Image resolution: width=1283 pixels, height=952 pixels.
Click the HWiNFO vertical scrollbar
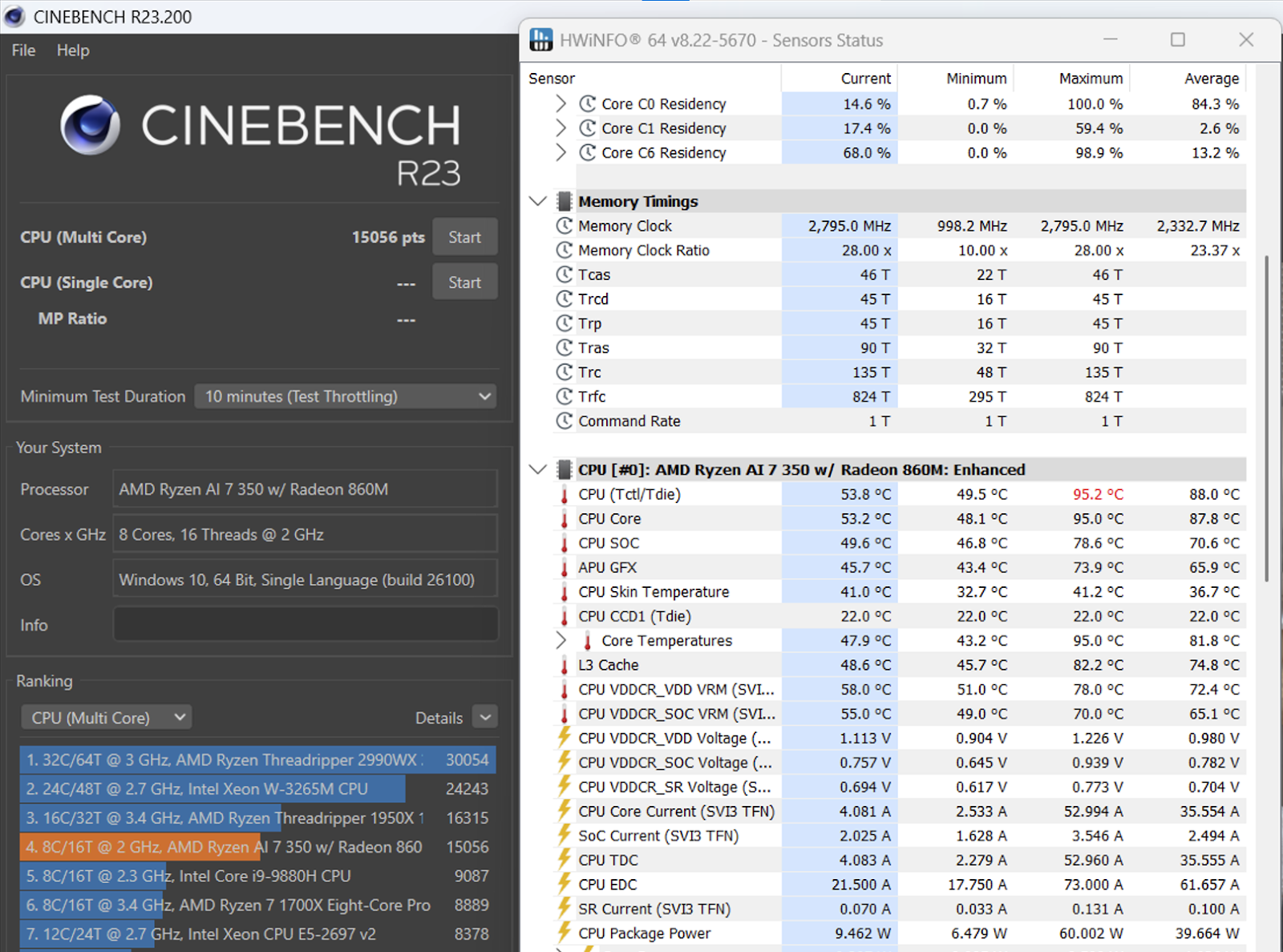point(1266,417)
